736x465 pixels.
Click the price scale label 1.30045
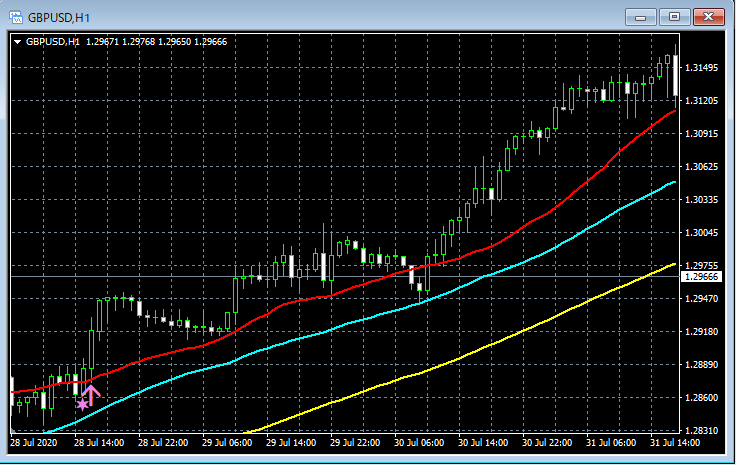point(701,233)
